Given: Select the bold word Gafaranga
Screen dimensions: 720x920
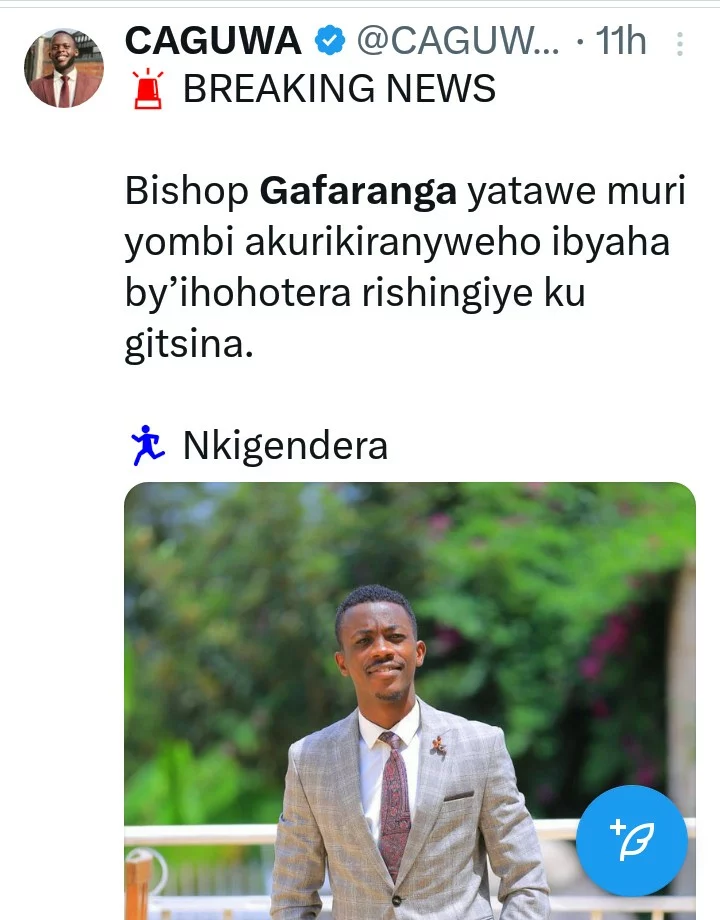Looking at the screenshot, I should pyautogui.click(x=358, y=192).
